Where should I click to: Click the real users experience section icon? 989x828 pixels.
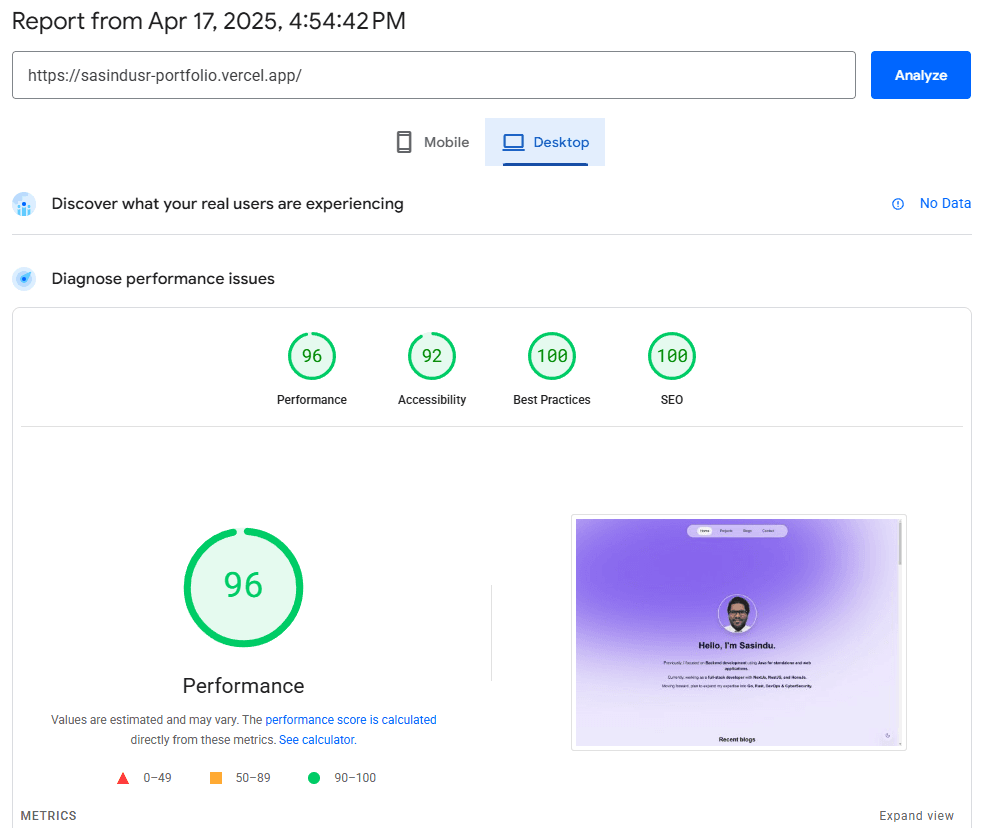click(x=23, y=203)
